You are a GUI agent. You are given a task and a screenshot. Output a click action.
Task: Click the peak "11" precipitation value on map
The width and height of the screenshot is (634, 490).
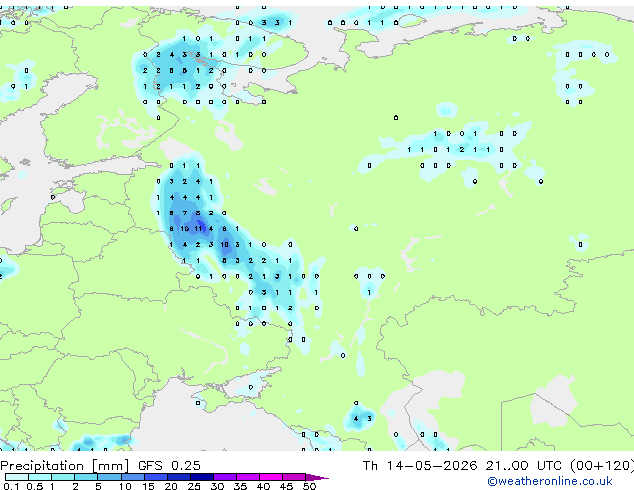point(198,228)
